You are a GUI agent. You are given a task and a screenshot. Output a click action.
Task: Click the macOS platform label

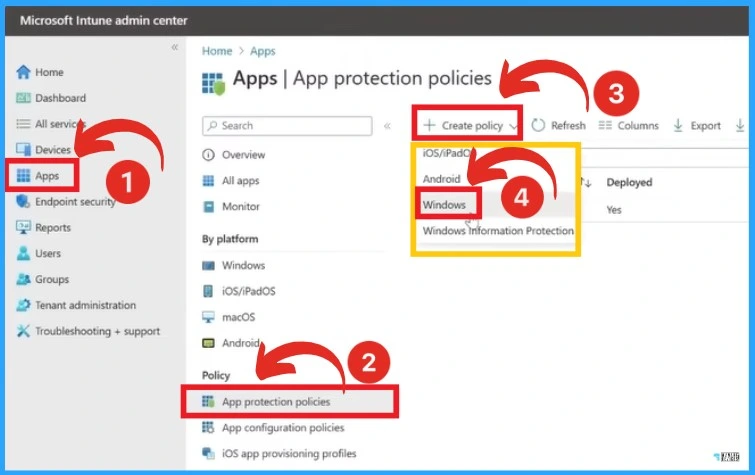tap(238, 317)
